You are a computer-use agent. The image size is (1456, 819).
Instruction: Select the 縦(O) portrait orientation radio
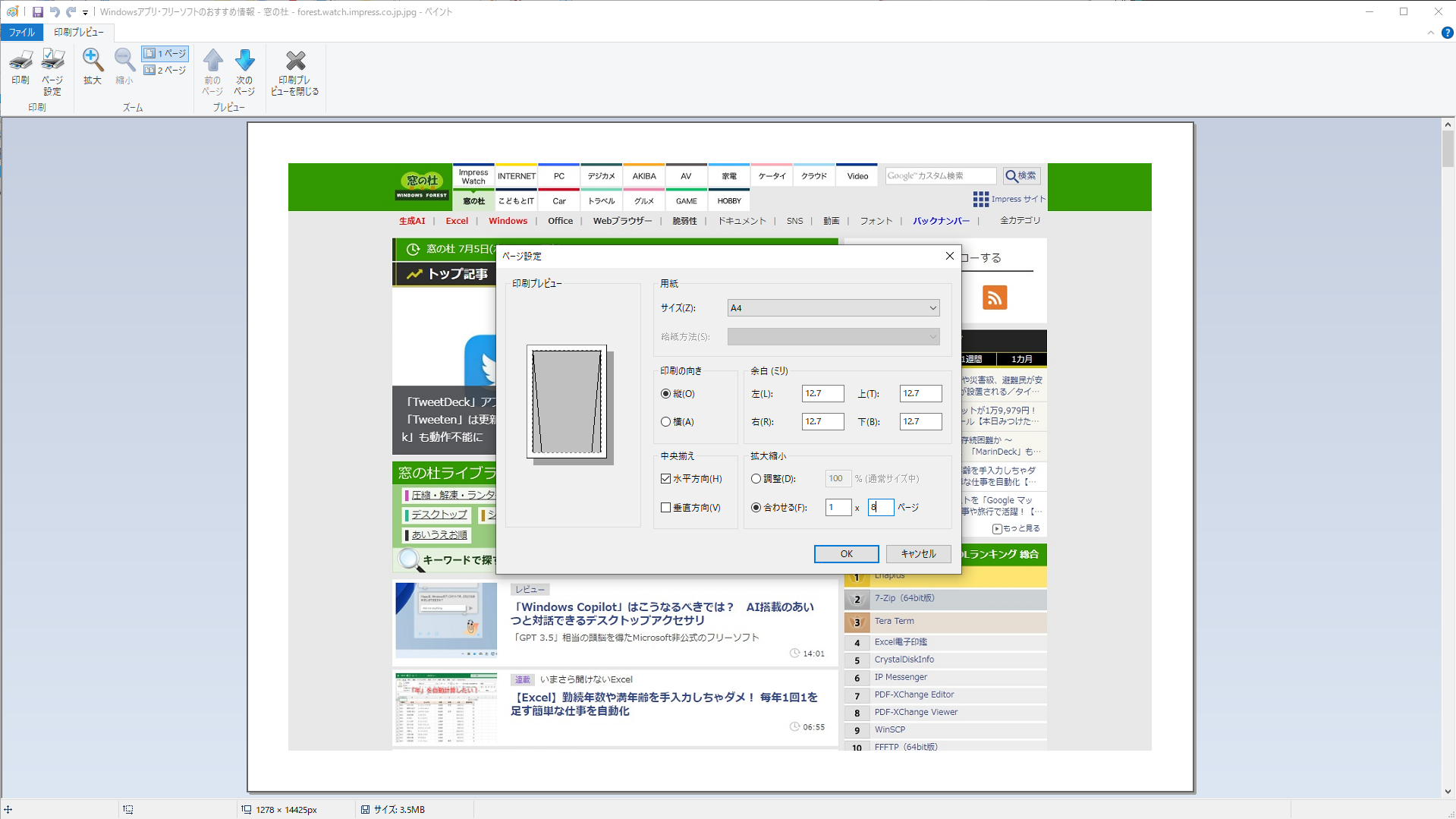coord(666,394)
